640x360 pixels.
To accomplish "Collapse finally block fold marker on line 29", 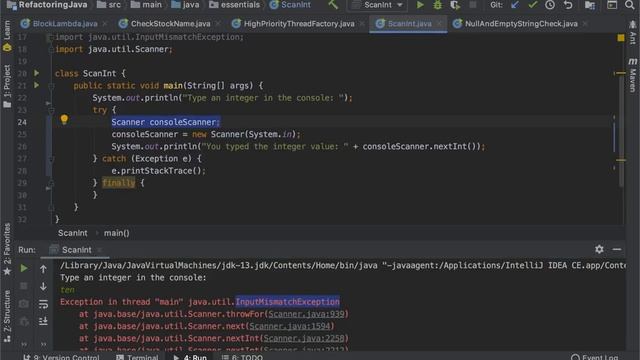I will [51, 183].
